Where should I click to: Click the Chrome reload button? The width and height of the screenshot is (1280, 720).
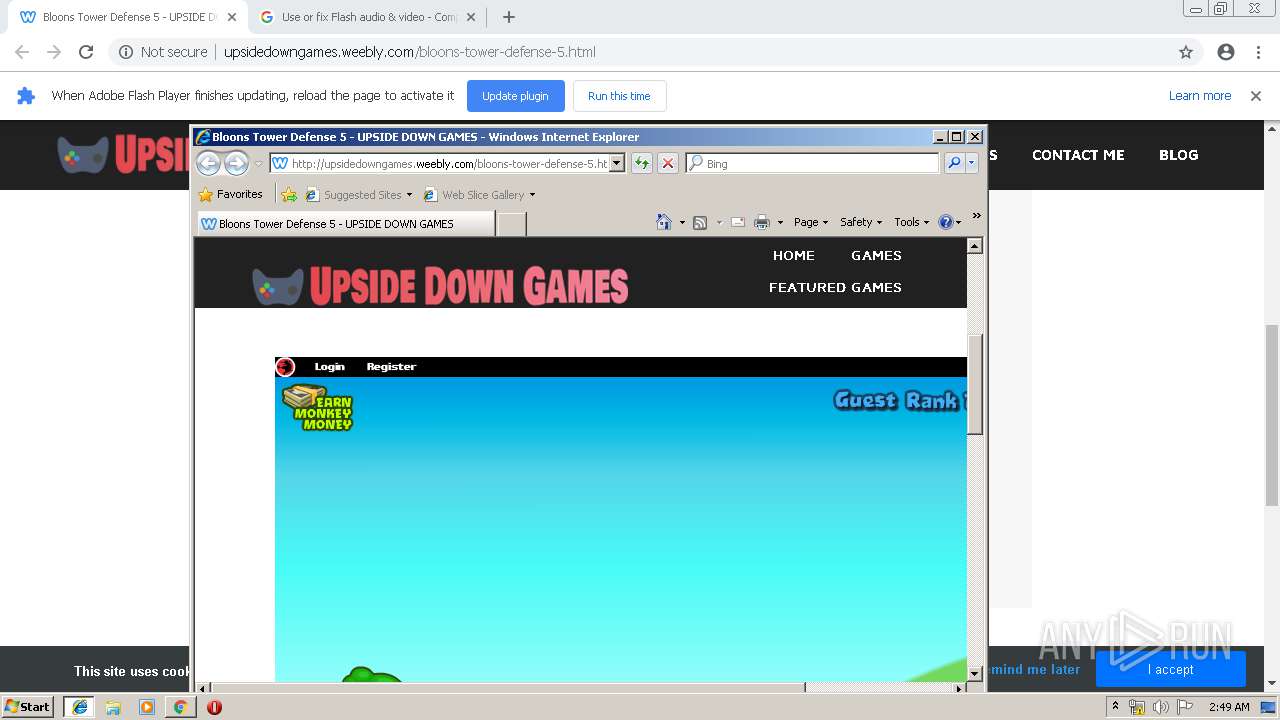pos(86,52)
